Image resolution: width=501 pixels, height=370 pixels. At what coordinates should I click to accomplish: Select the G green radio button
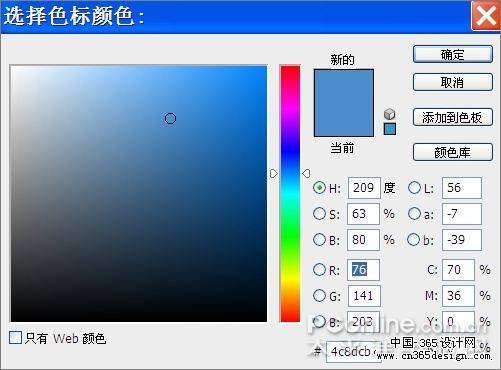(319, 295)
